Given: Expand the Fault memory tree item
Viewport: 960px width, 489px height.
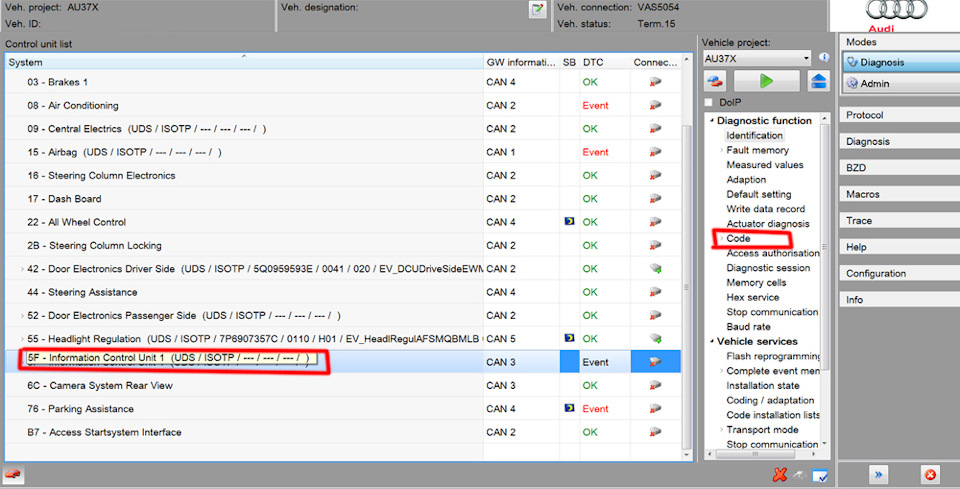Looking at the screenshot, I should coord(721,151).
